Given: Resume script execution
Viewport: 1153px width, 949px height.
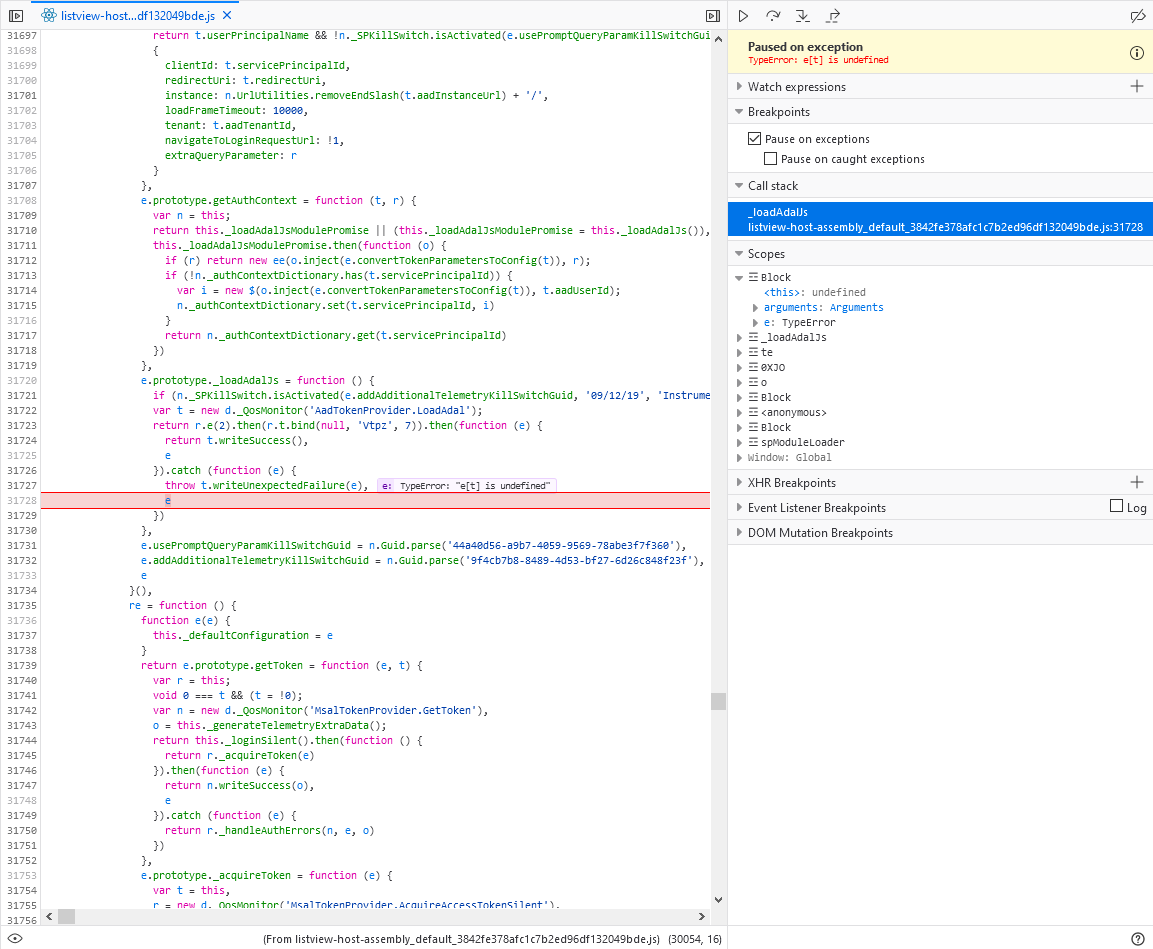Looking at the screenshot, I should 743,15.
